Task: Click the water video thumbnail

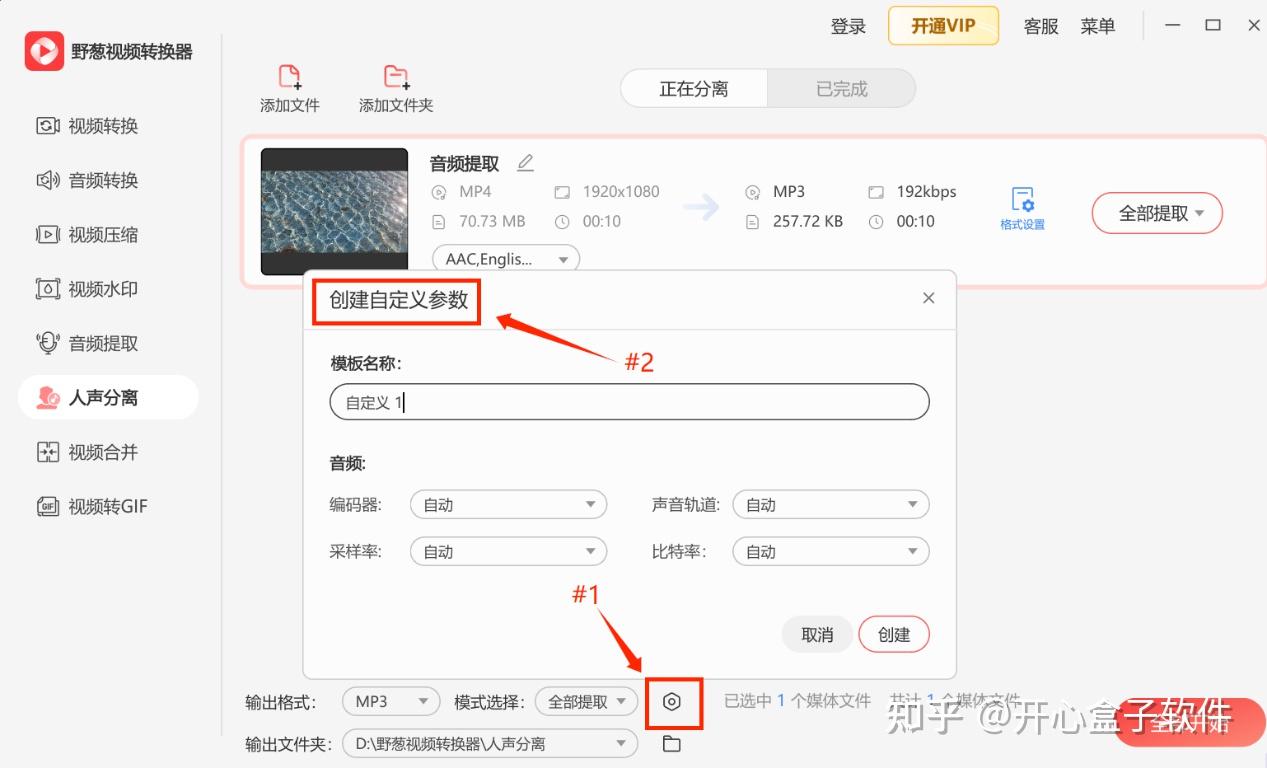Action: [334, 211]
